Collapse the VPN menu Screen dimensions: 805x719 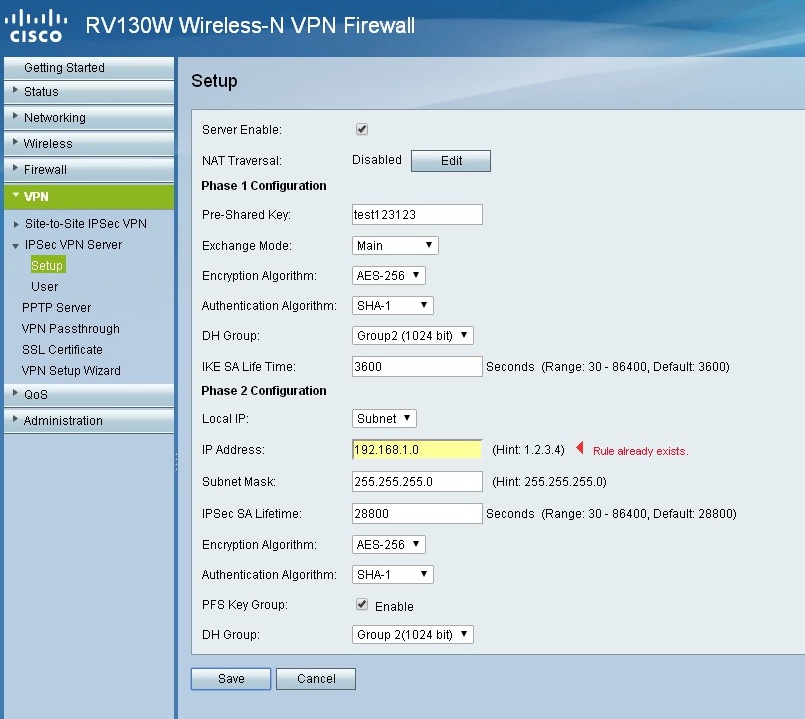[89, 197]
